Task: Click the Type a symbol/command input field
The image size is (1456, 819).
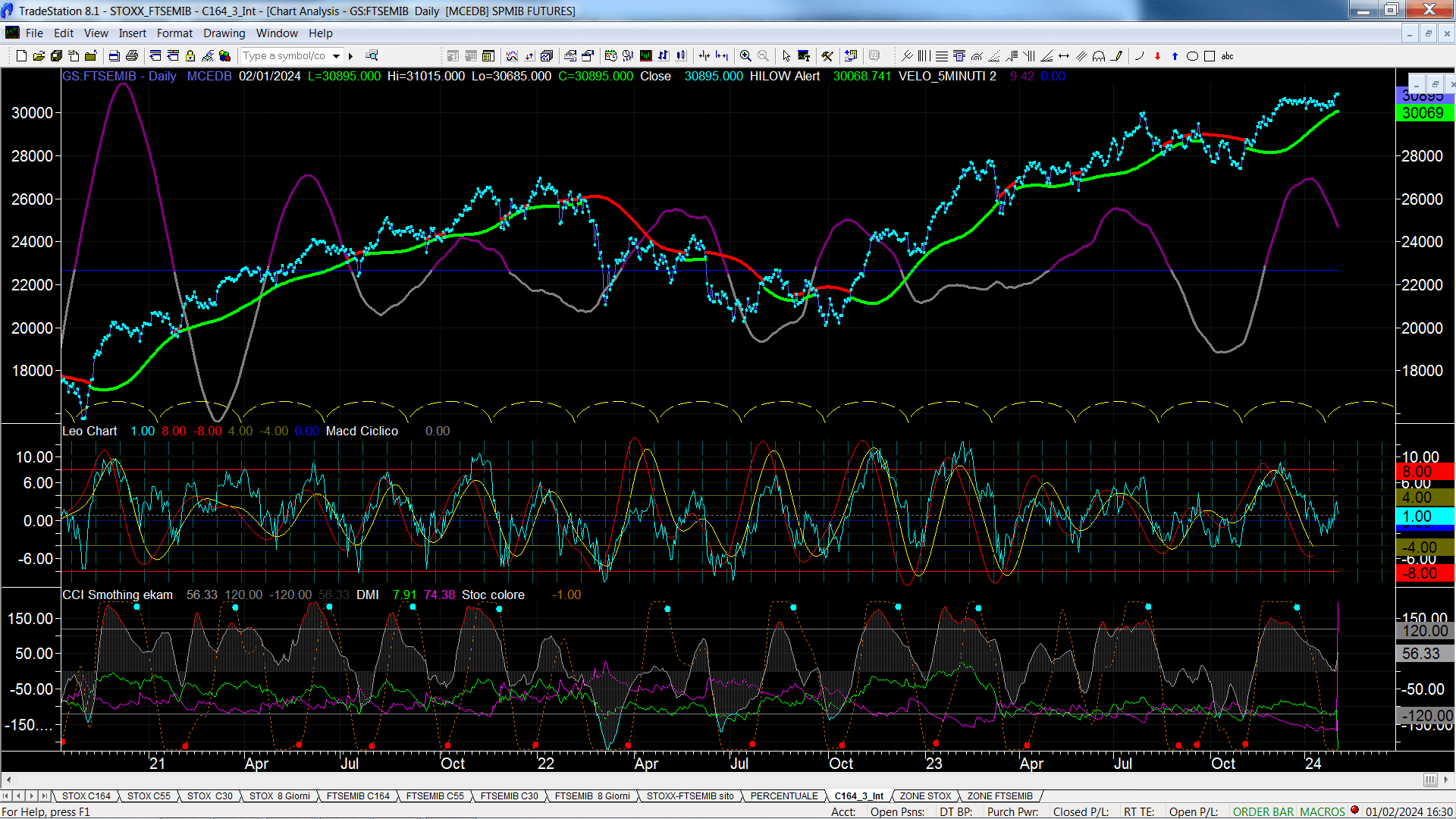Action: click(285, 55)
